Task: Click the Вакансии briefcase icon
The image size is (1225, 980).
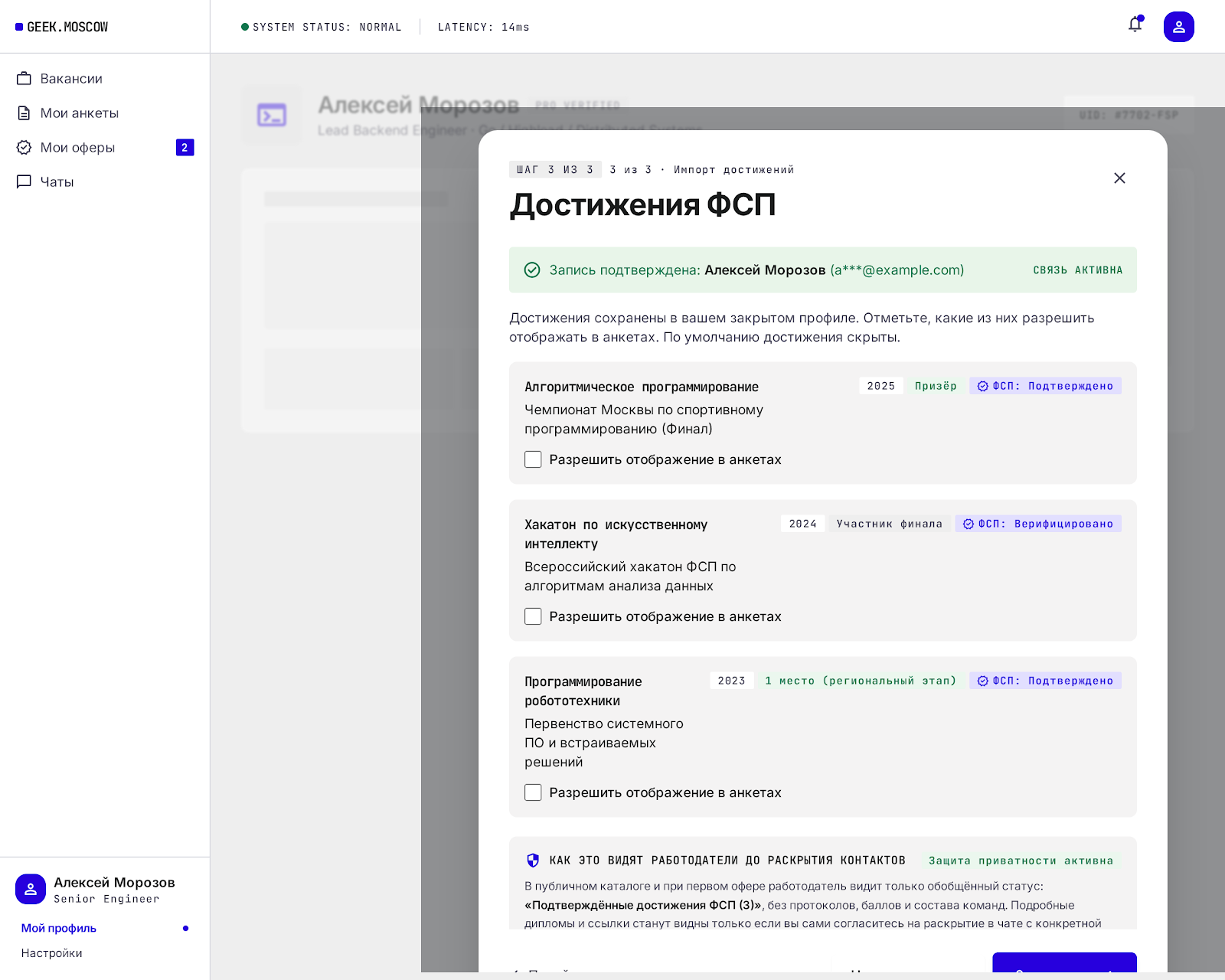Action: [24, 78]
